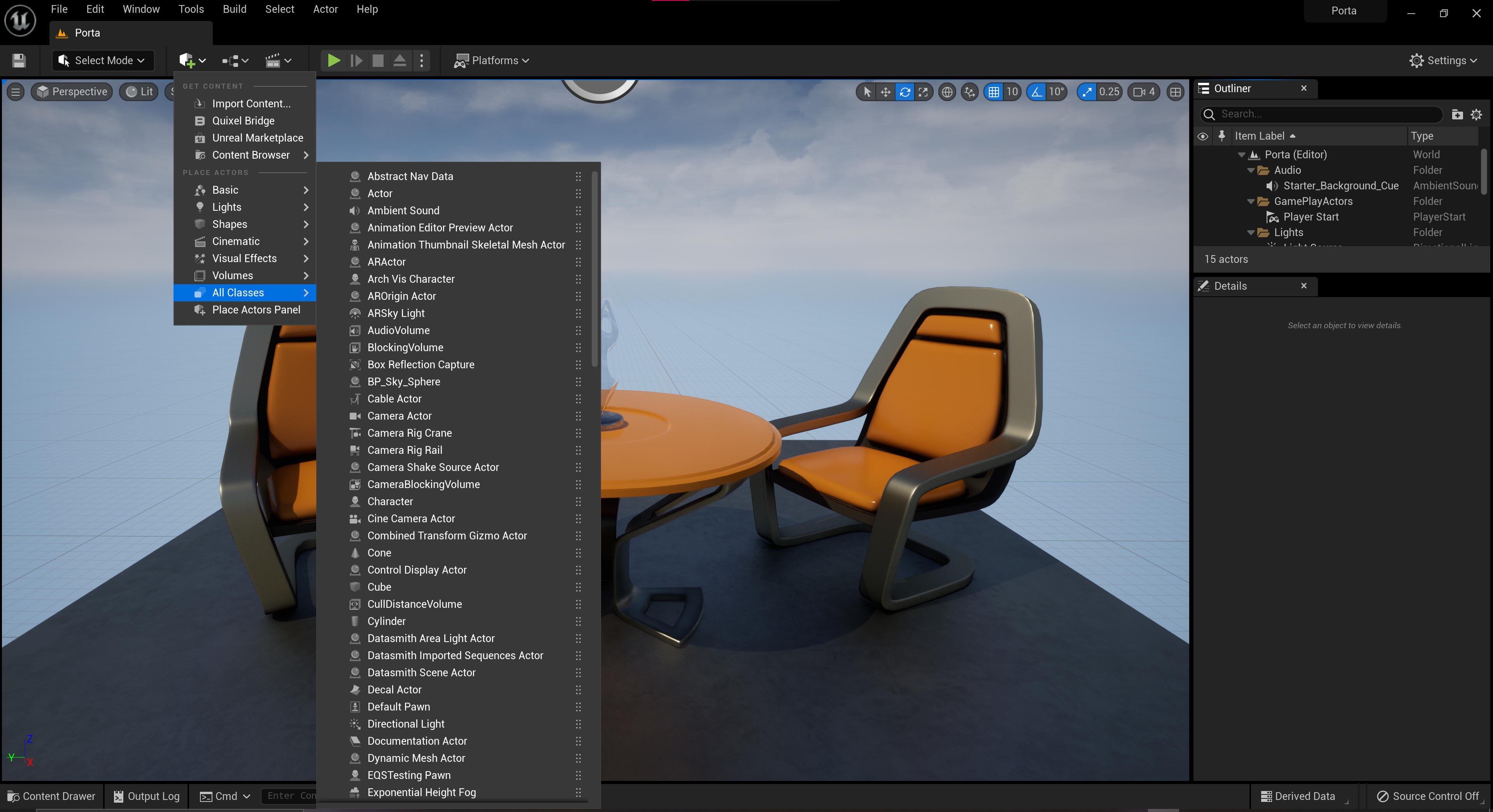Click the Outliner settings gear icon

1476,114
